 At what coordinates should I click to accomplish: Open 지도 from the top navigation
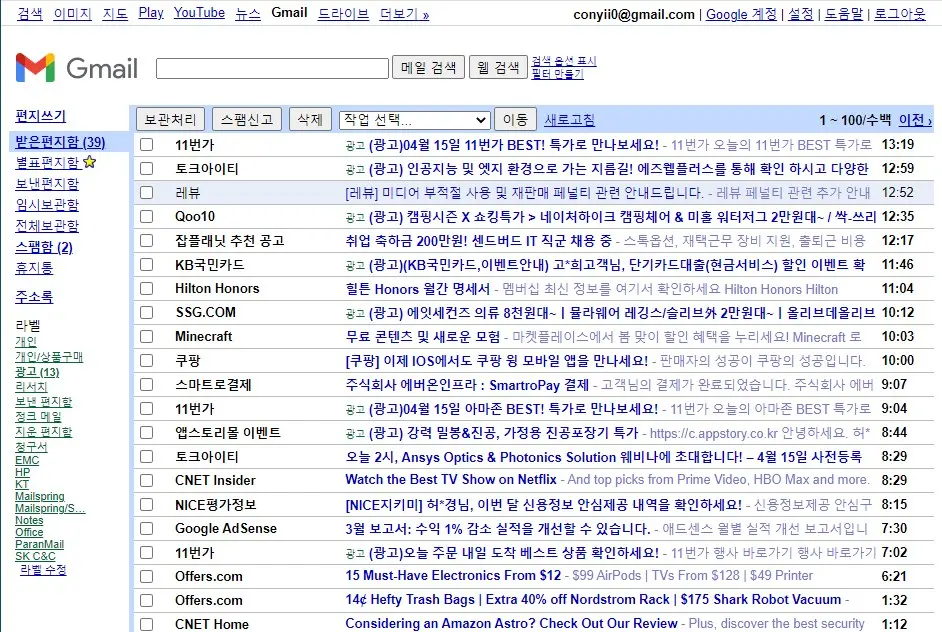pyautogui.click(x=115, y=13)
